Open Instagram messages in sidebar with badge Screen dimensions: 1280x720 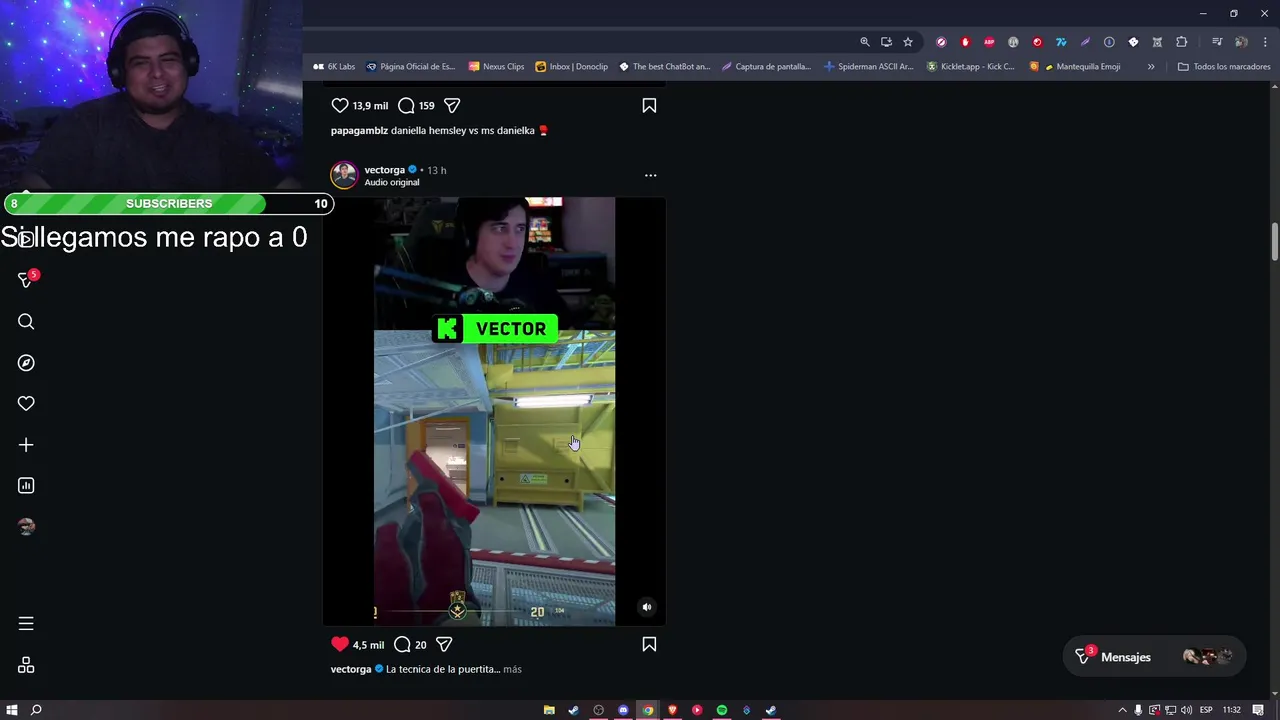click(26, 280)
